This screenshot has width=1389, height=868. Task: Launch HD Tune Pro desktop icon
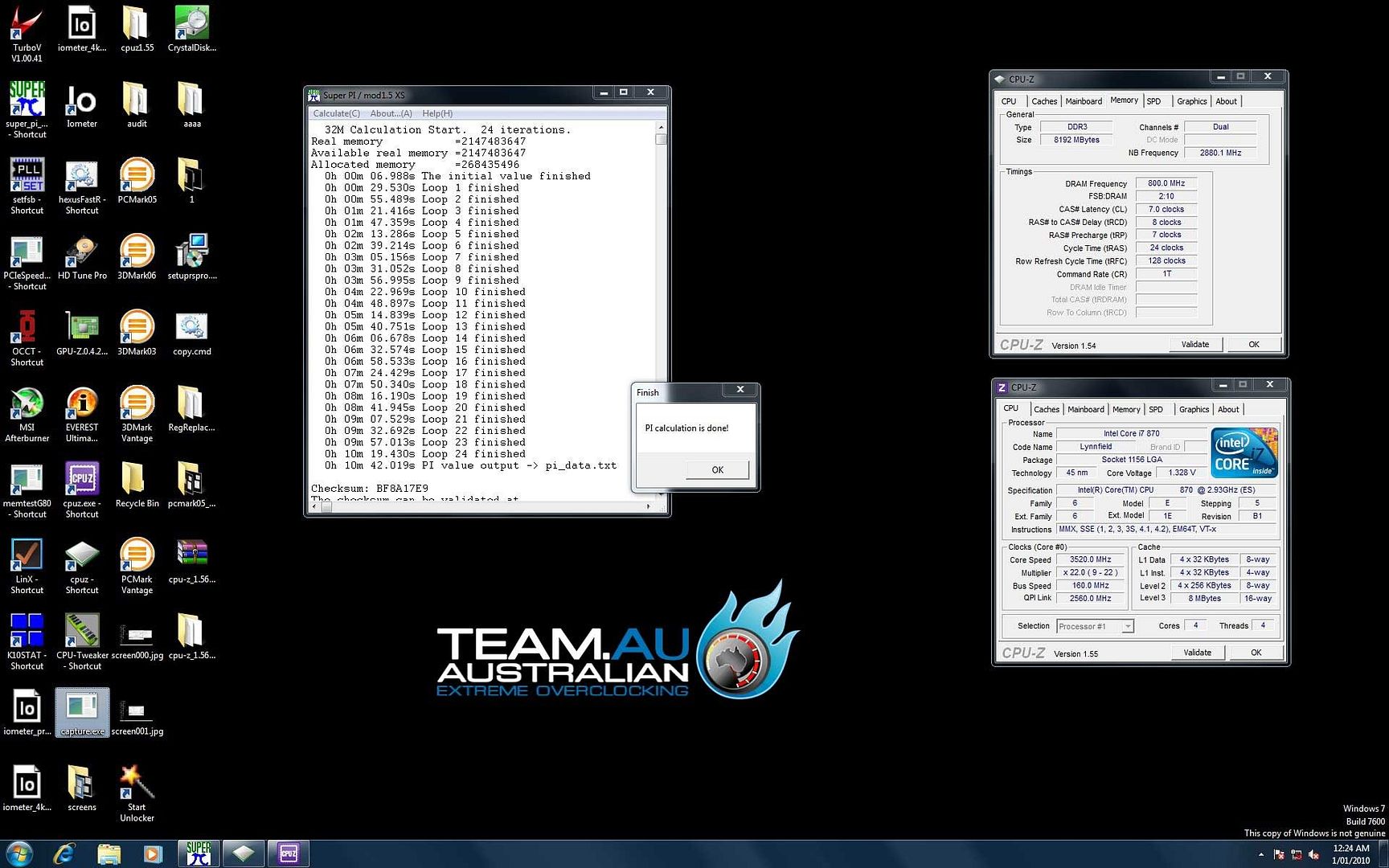81,256
